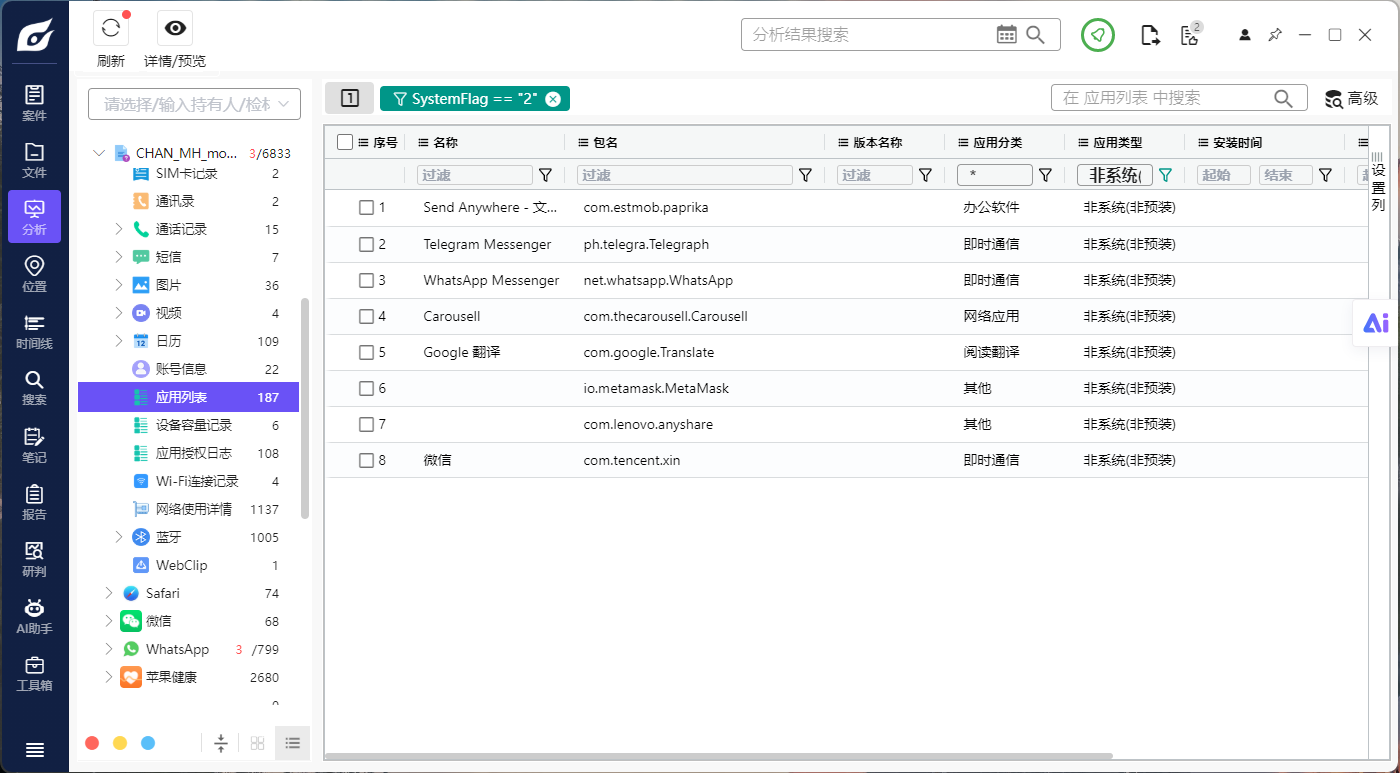Click the pin window icon
Screen dimensions: 1400x773
[x=1275, y=35]
